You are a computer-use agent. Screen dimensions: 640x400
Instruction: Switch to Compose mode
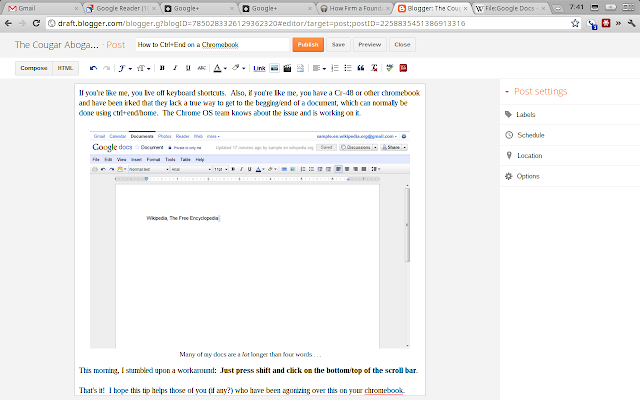click(34, 68)
